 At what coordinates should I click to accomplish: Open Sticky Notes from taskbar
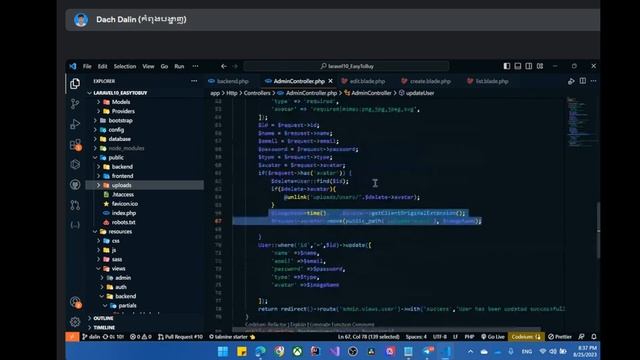click(242, 351)
